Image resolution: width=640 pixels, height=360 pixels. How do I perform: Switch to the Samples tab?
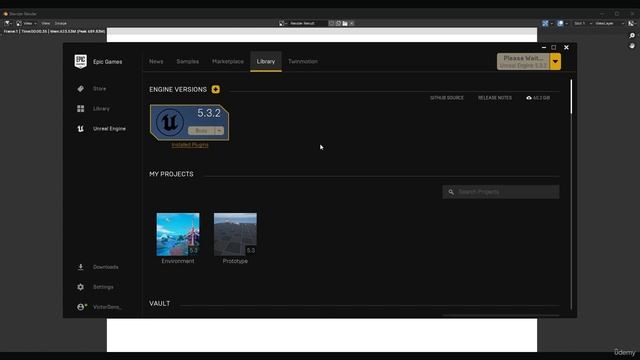tap(188, 61)
